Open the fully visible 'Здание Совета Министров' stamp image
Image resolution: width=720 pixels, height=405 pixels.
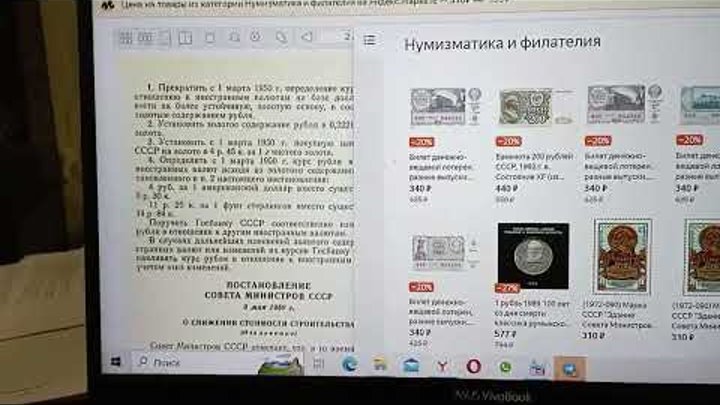pyautogui.click(x=623, y=256)
